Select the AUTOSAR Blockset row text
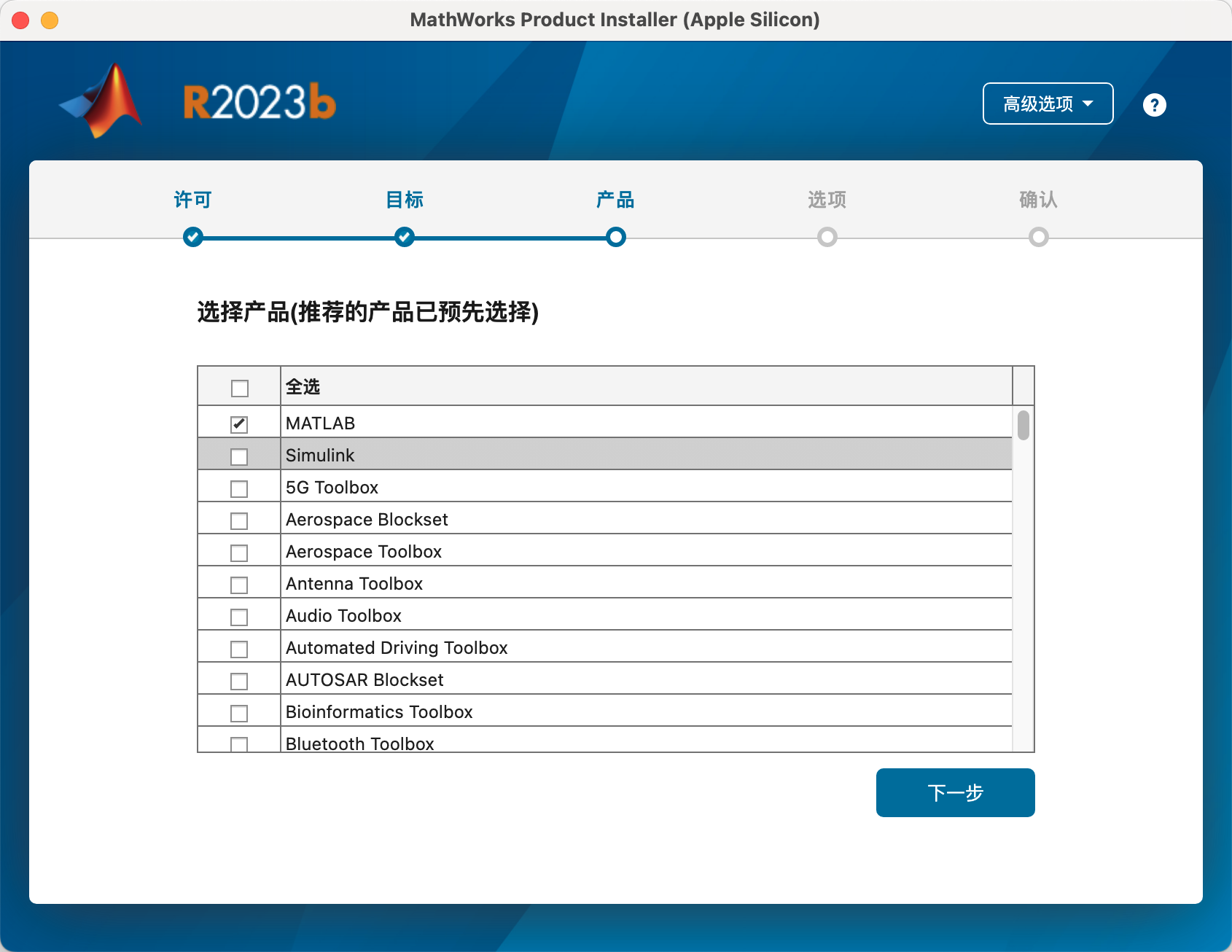The width and height of the screenshot is (1232, 952). [364, 679]
